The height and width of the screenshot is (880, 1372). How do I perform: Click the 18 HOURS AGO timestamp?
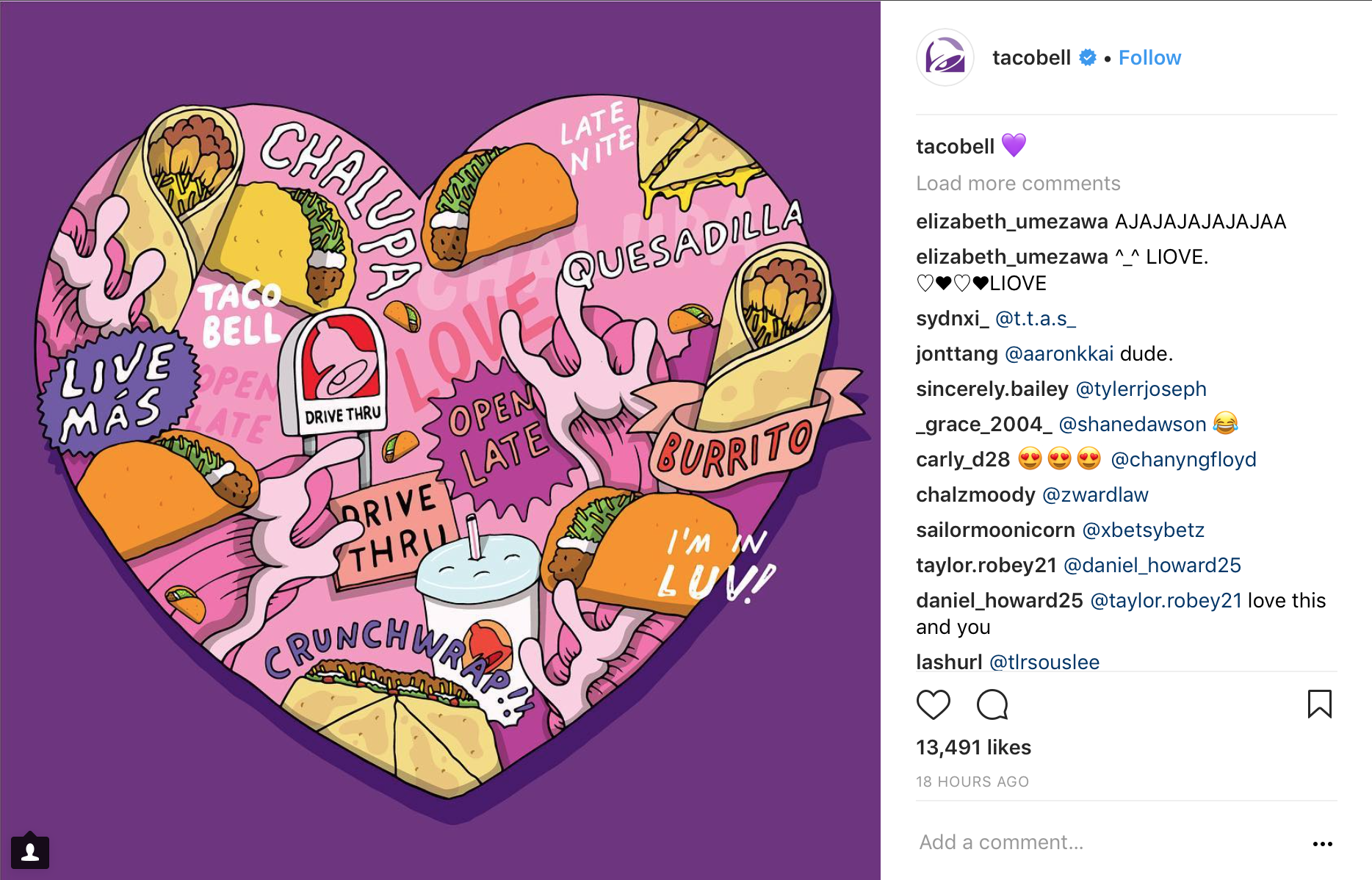tap(972, 782)
